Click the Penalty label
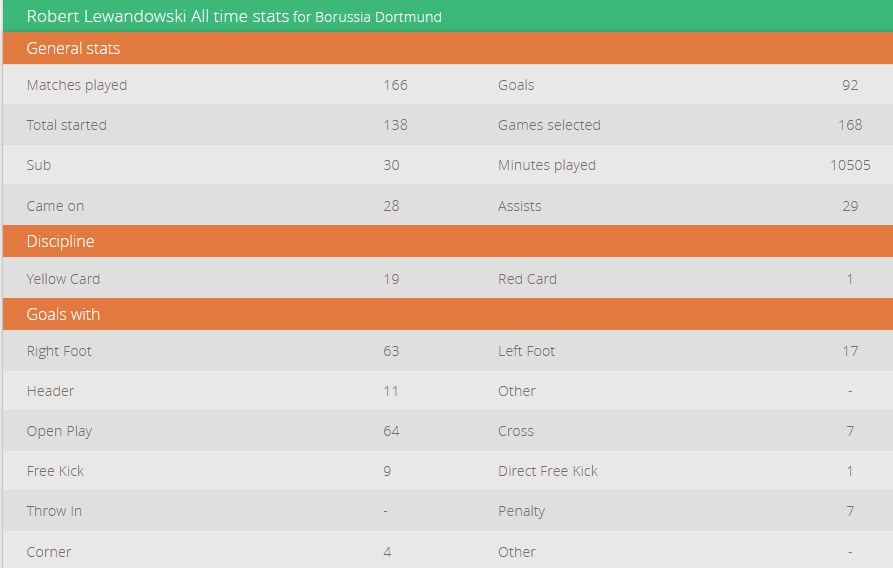The width and height of the screenshot is (893, 568). 521,511
